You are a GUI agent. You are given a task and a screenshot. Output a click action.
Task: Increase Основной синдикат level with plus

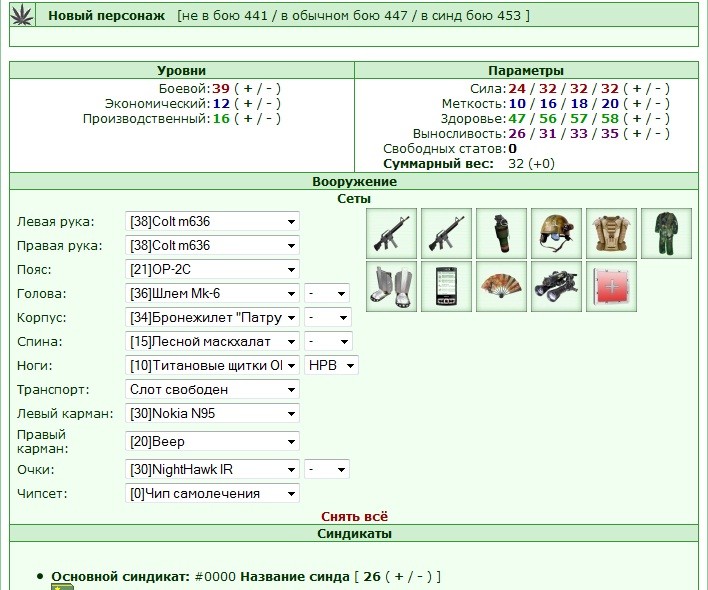coord(399,576)
